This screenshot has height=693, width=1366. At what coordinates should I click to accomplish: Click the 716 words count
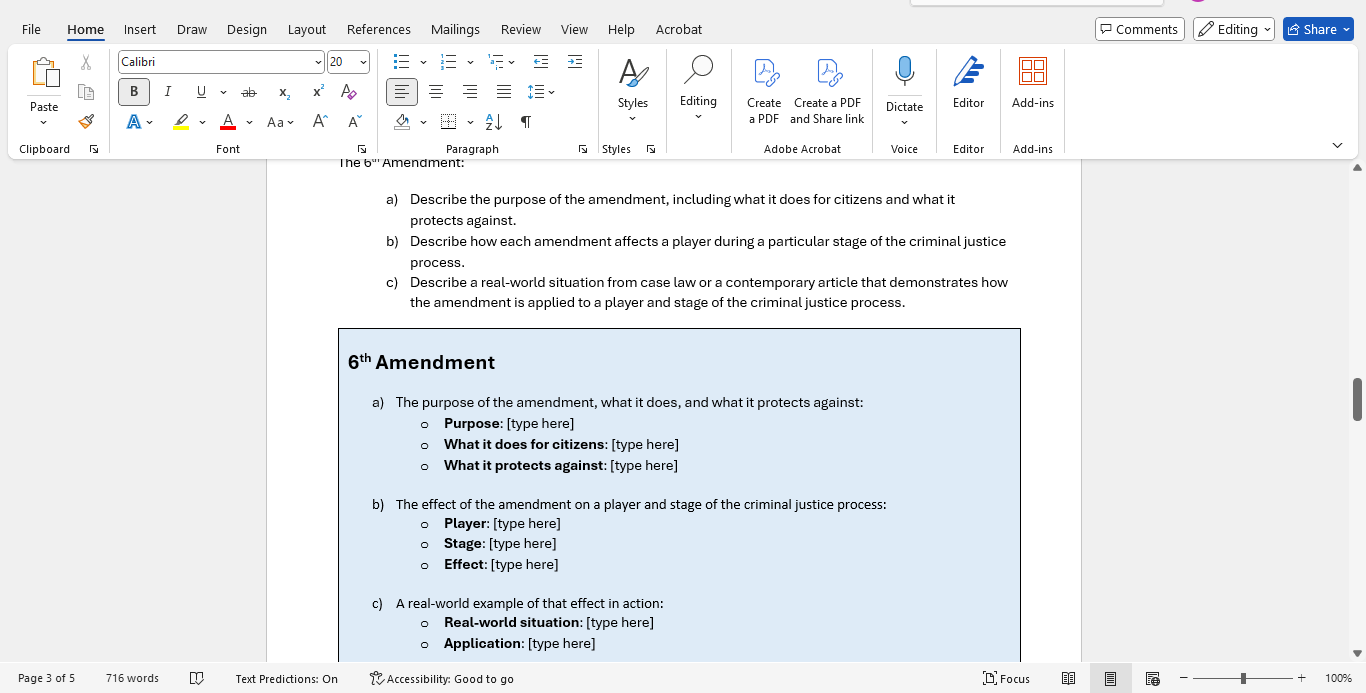pyautogui.click(x=132, y=678)
